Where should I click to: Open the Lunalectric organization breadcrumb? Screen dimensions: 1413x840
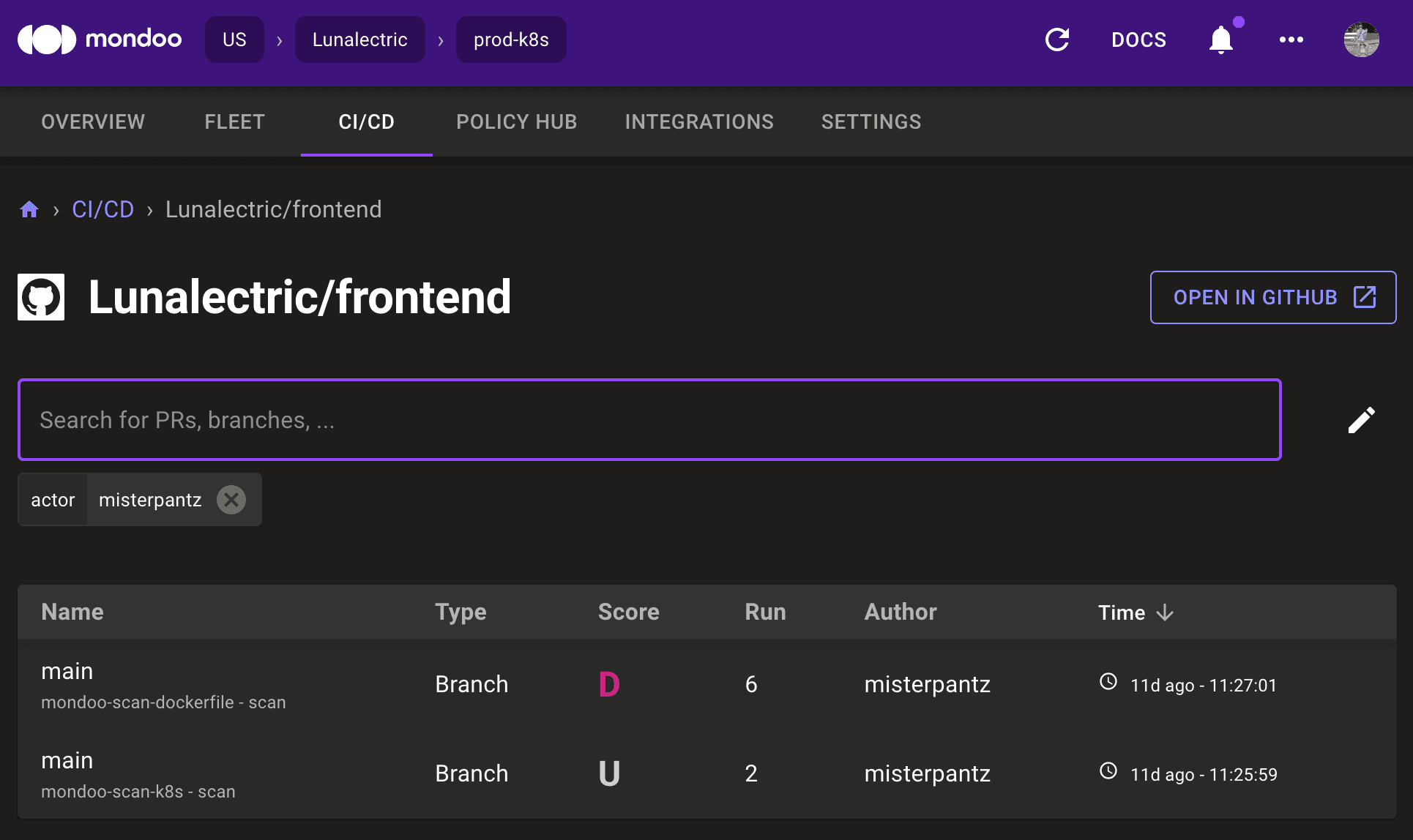[359, 40]
